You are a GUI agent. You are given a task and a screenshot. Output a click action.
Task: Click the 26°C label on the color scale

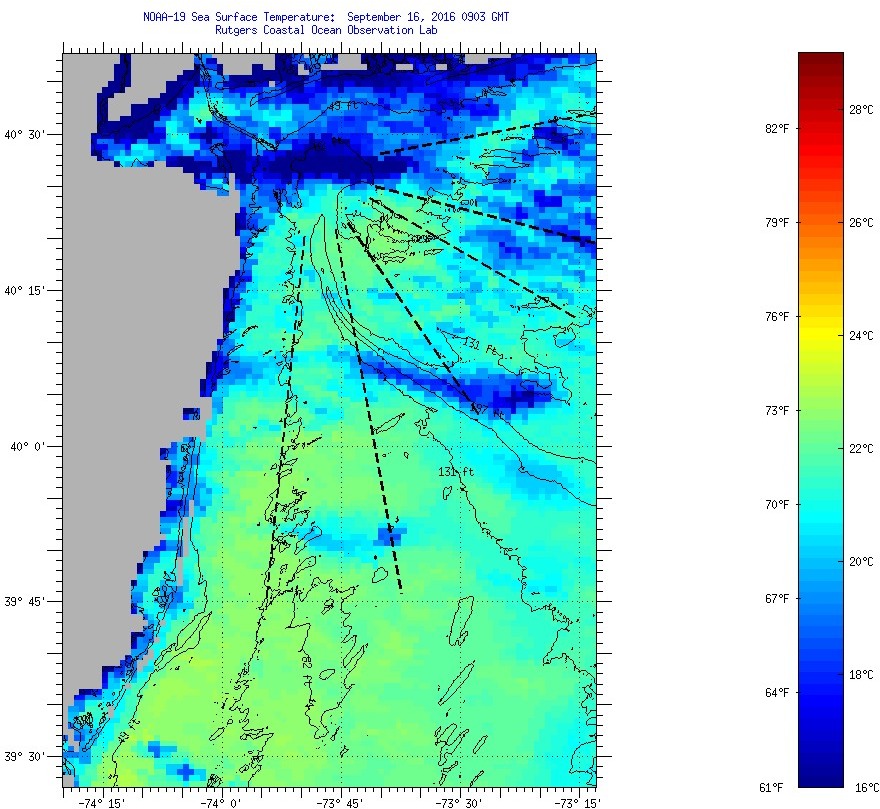click(x=861, y=223)
